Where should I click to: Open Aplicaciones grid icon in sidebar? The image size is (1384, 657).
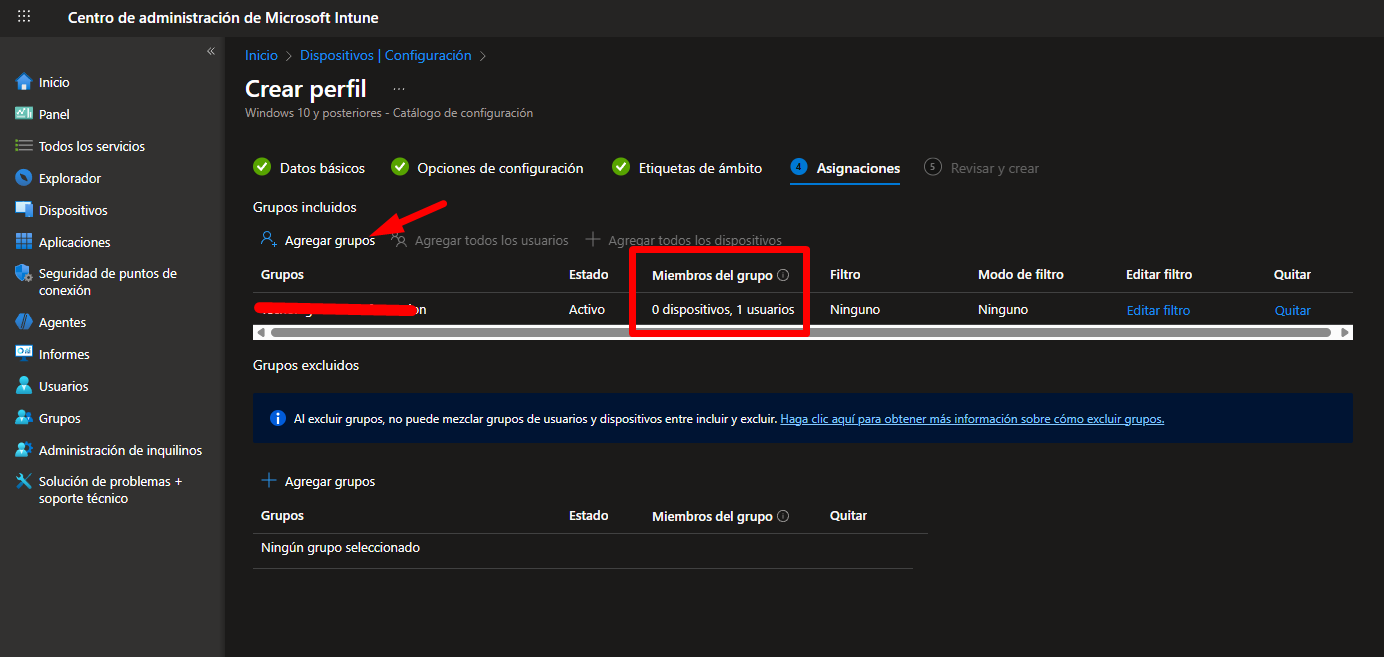25,242
